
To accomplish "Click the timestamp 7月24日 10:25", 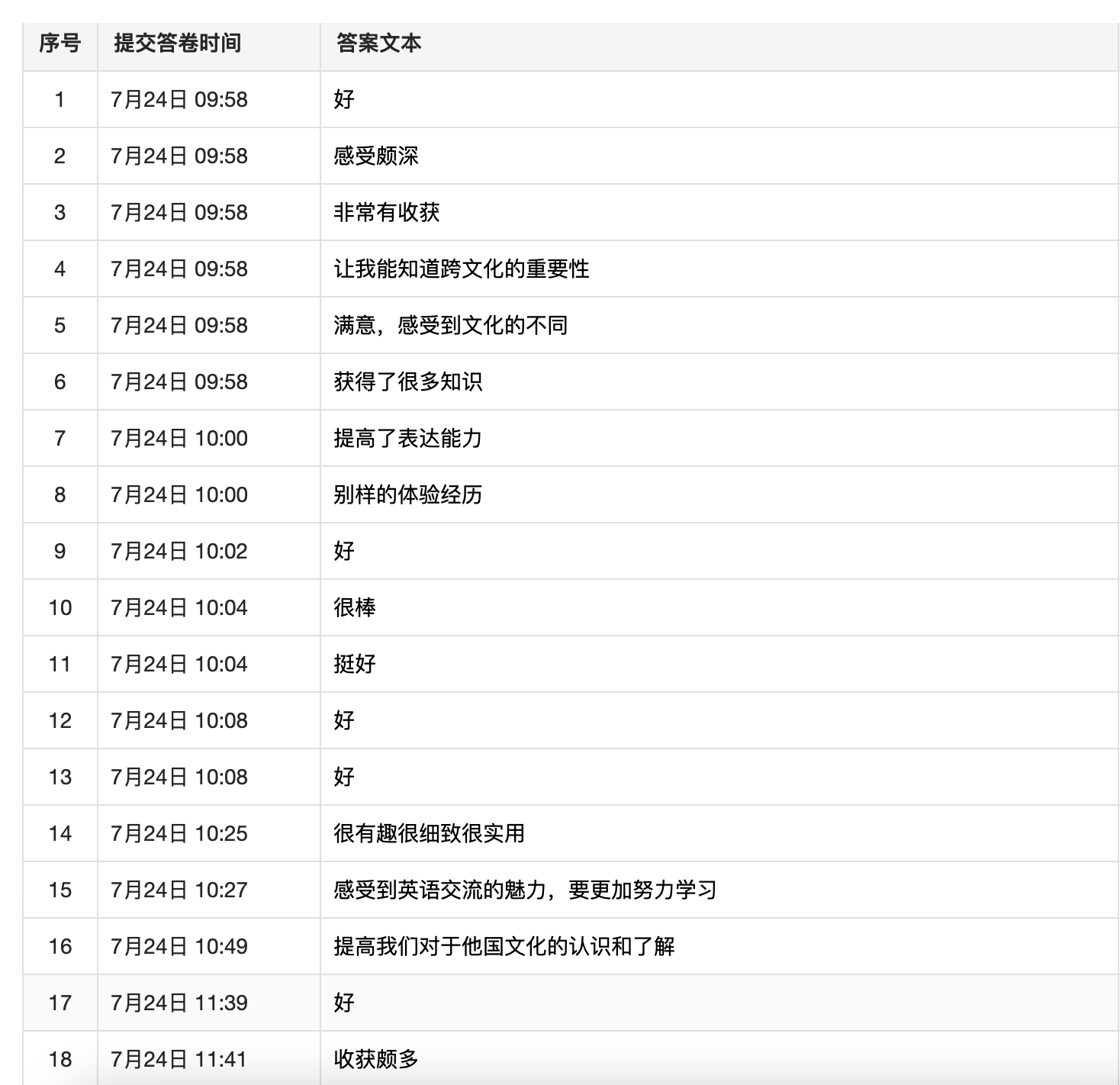I will 179,834.
